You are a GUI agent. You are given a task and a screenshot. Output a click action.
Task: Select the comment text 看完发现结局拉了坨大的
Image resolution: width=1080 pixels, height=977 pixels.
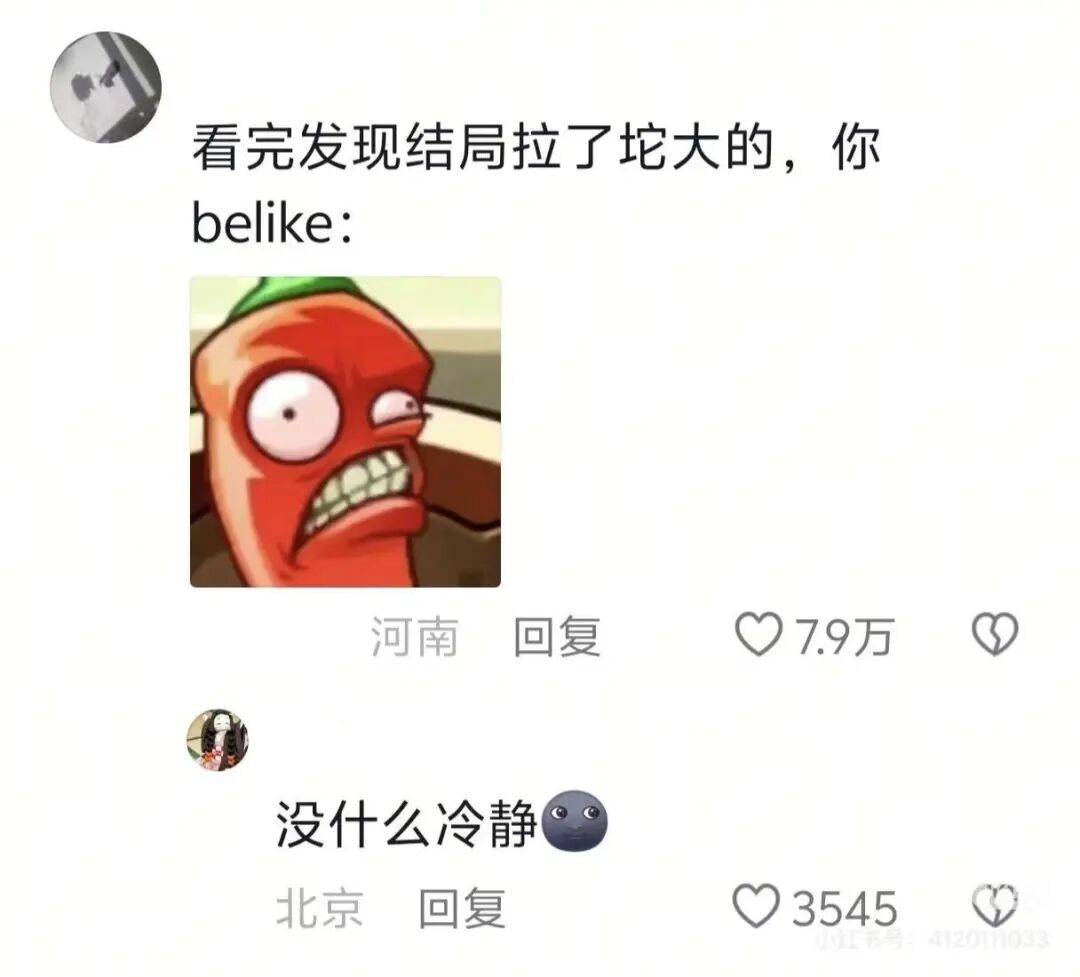(482, 147)
